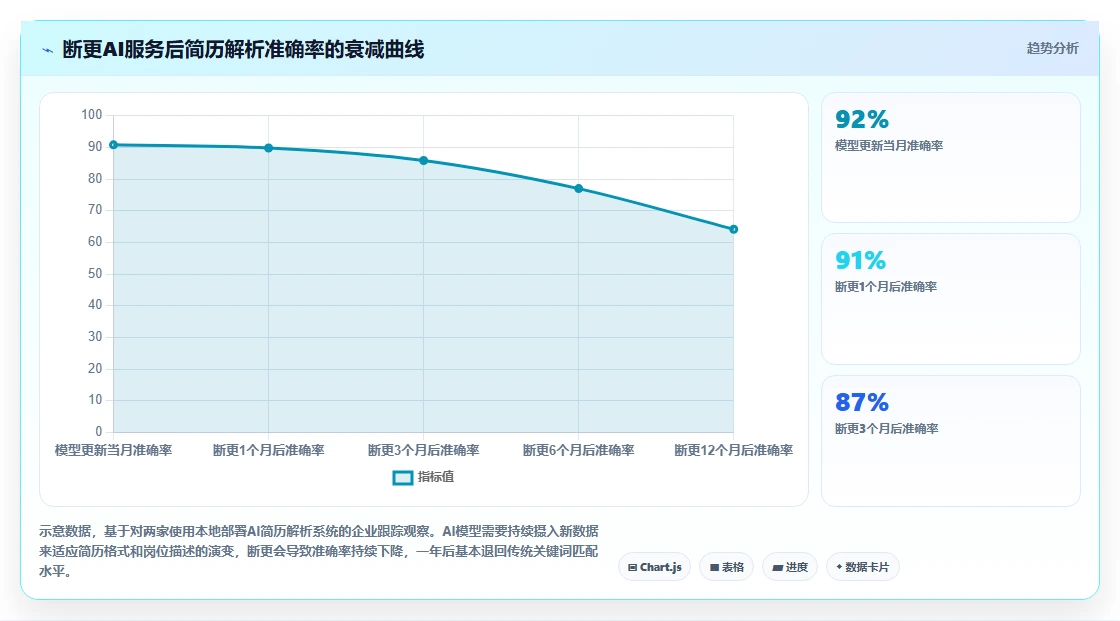Click the x-axis label 断更6个月后准确率
Image resolution: width=1120 pixels, height=621 pixels.
tap(579, 450)
